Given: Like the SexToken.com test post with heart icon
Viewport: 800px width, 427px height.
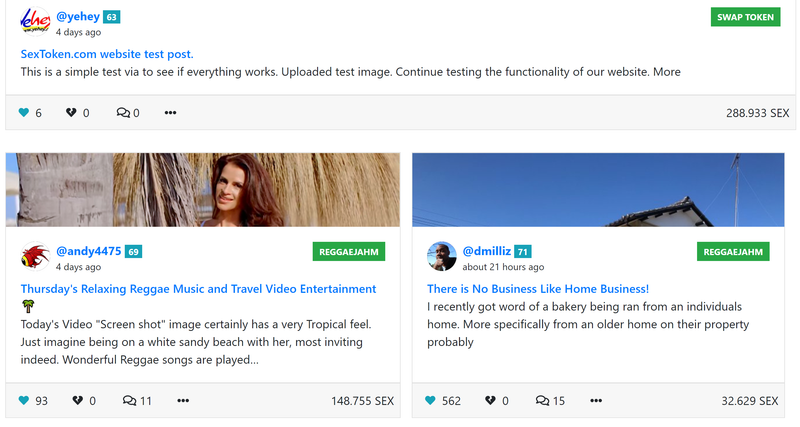Looking at the screenshot, I should click(24, 113).
